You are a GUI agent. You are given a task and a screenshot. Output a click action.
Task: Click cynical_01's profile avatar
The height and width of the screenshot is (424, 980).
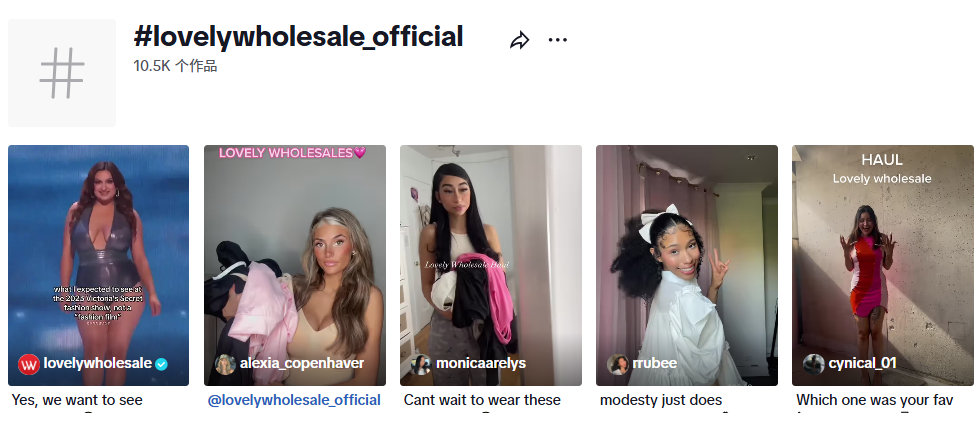tap(814, 364)
